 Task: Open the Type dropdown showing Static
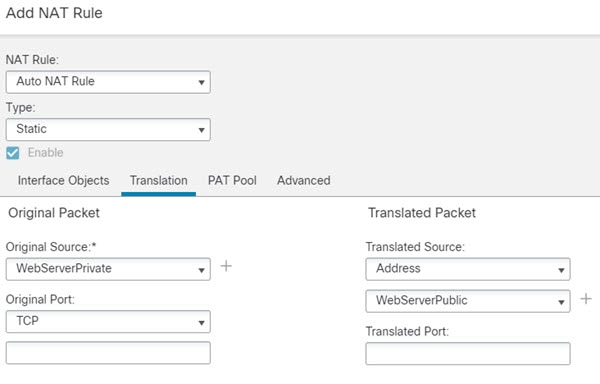[x=108, y=129]
